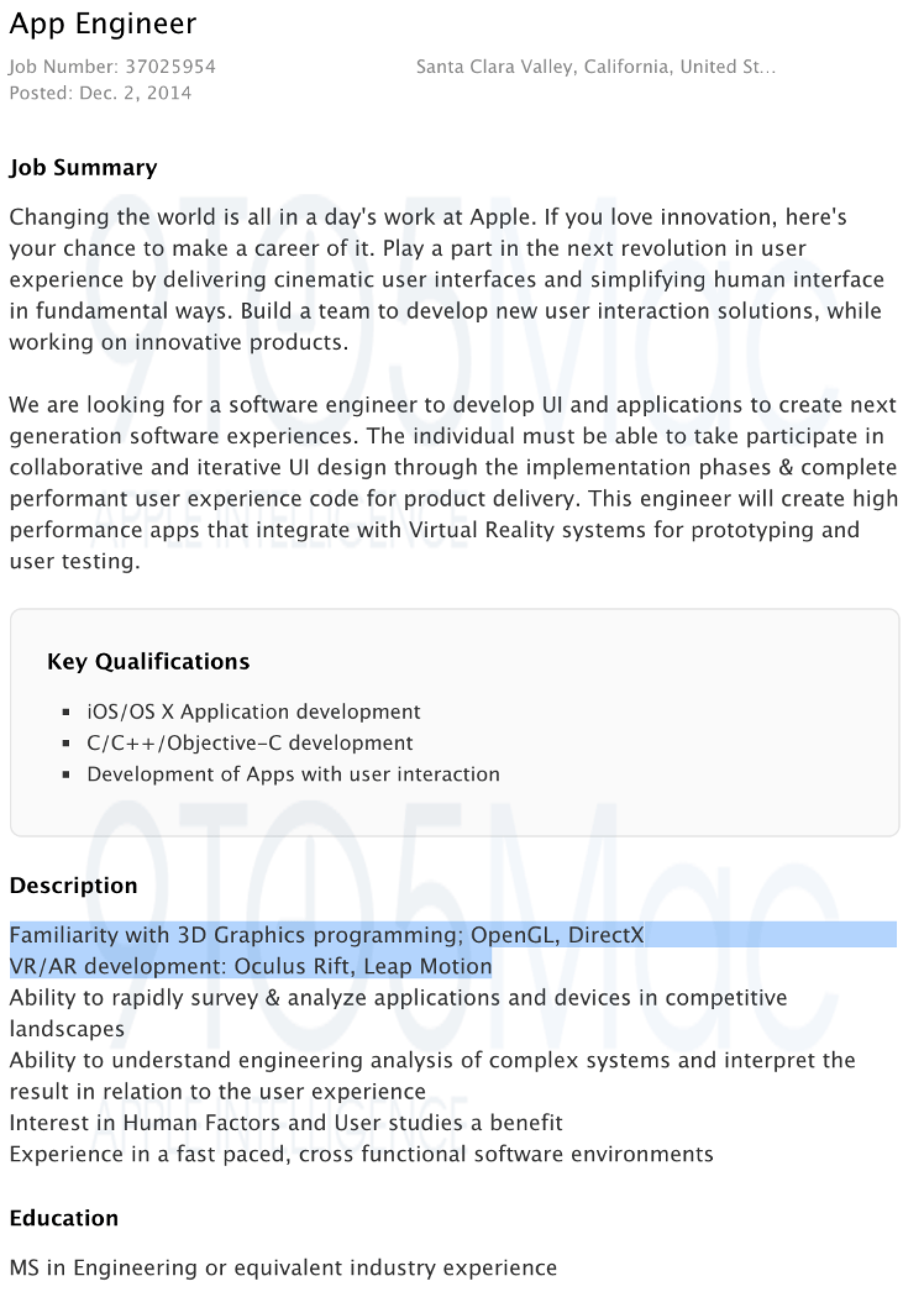Click the highlighted 3D Graphics programming line
The image size is (924, 1297).
pyautogui.click(x=327, y=935)
